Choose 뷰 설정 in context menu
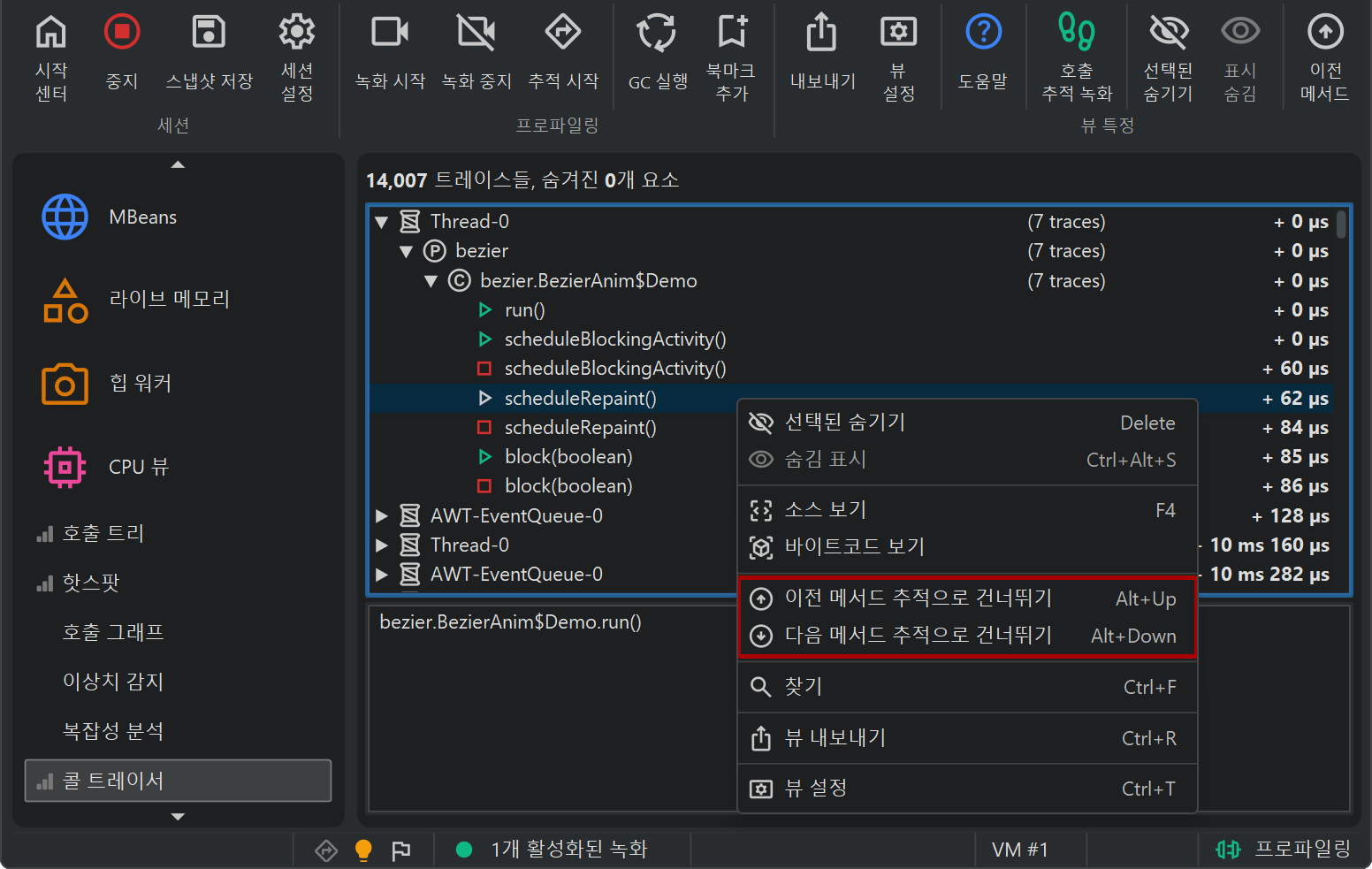Viewport: 1372px width, 869px height. click(x=967, y=789)
